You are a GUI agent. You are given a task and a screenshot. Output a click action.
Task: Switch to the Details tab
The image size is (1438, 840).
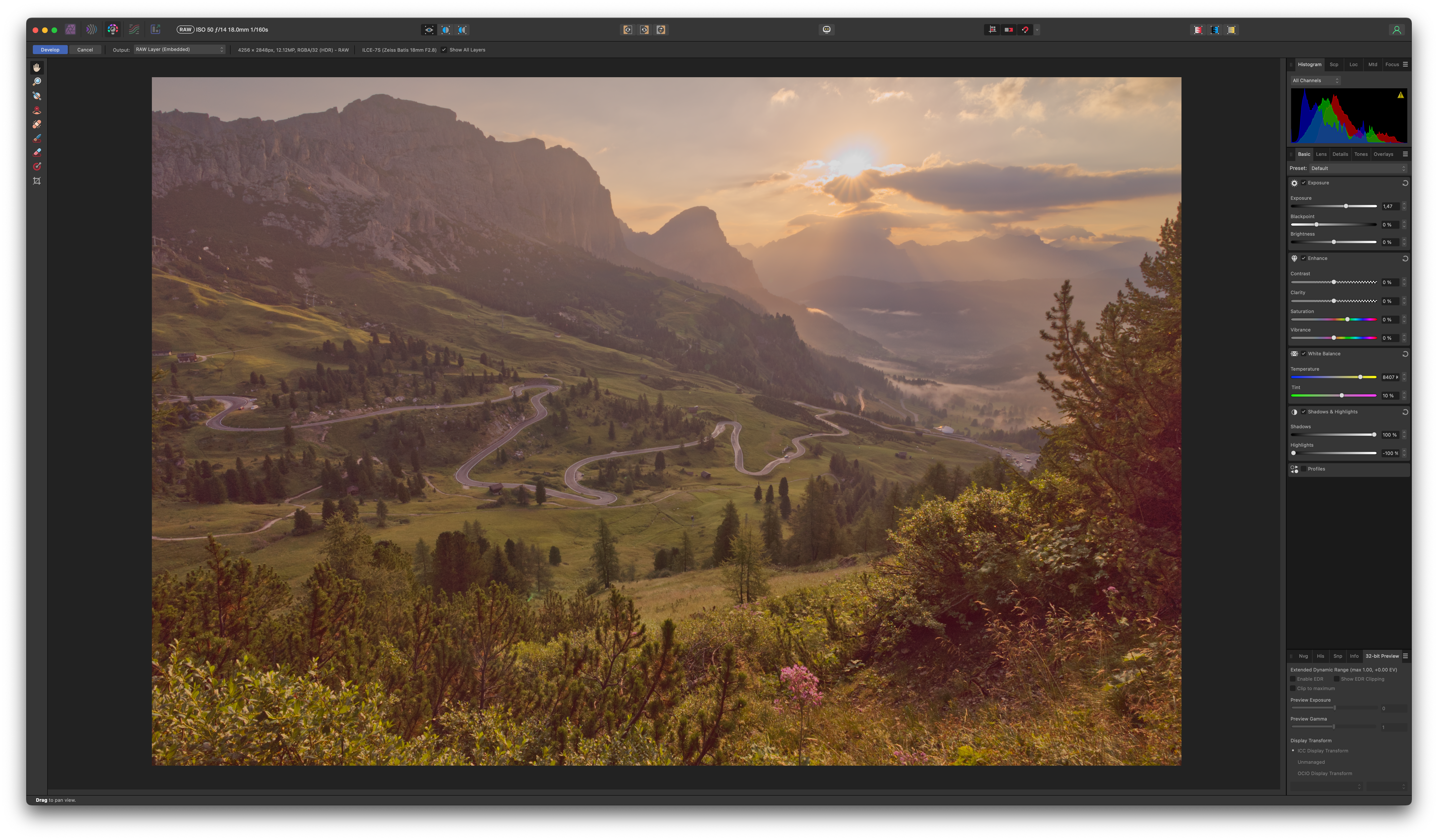point(1340,154)
